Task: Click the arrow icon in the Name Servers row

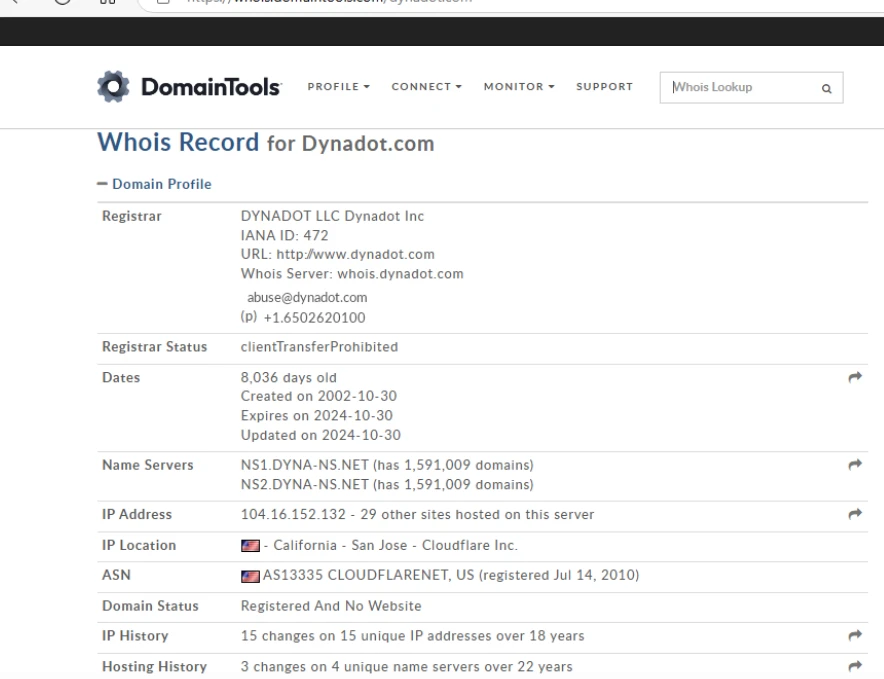Action: tap(854, 465)
